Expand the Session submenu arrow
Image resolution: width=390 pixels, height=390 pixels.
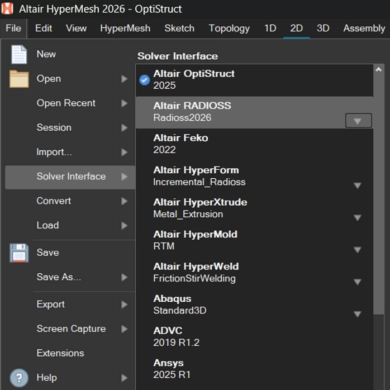124,128
